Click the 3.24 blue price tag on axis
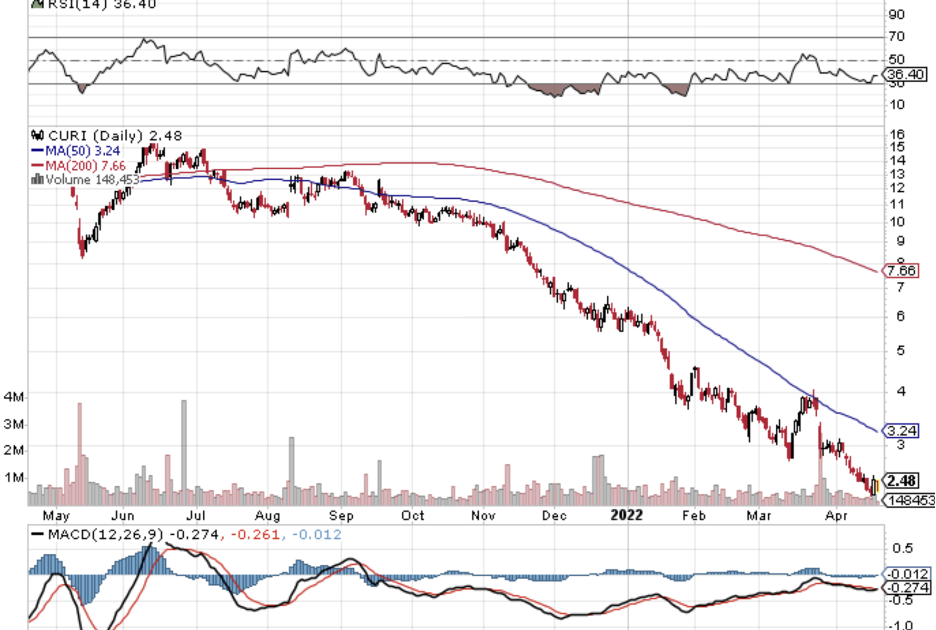This screenshot has width=936, height=630. pos(903,431)
